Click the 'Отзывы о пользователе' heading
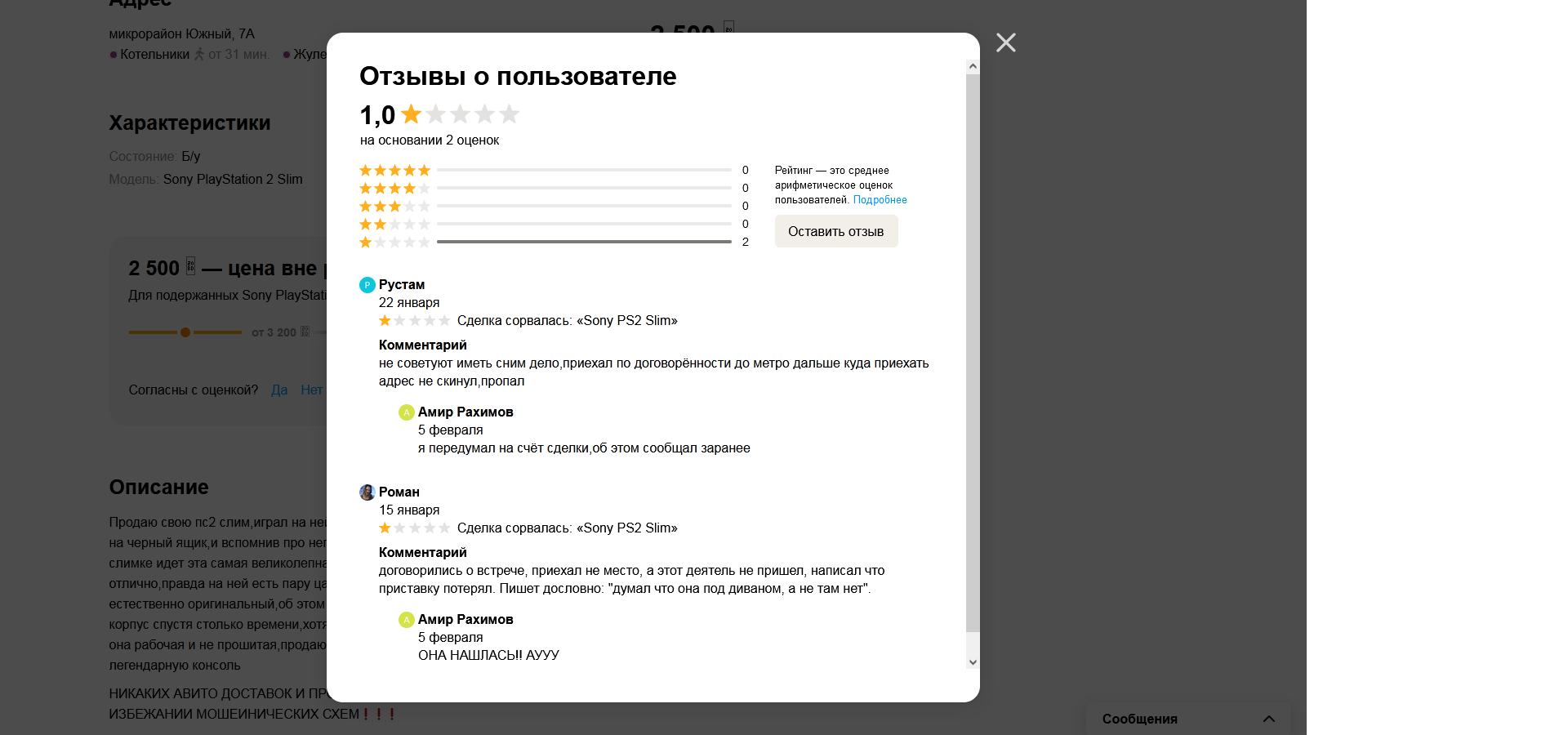The image size is (1568, 735). [518, 76]
